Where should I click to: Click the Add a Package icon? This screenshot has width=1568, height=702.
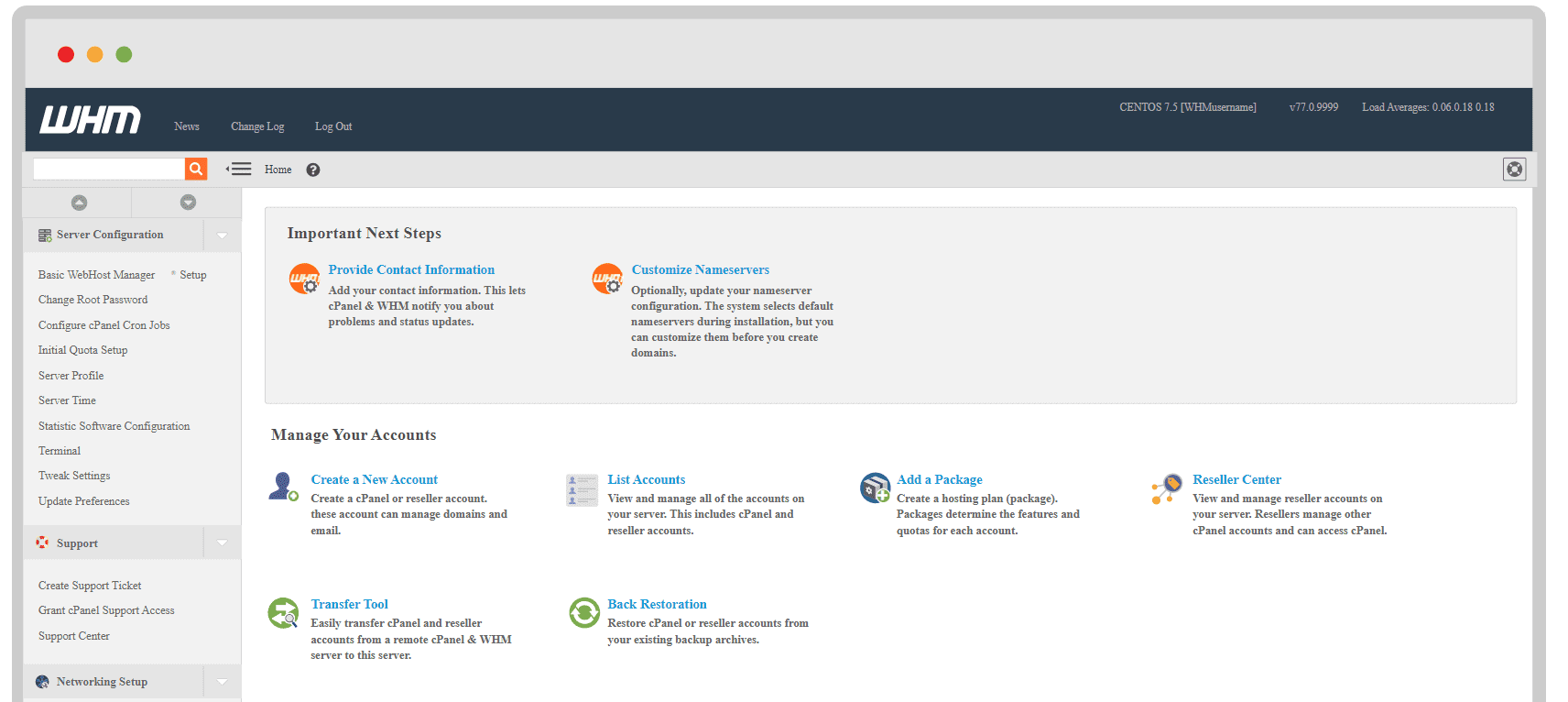pos(875,488)
